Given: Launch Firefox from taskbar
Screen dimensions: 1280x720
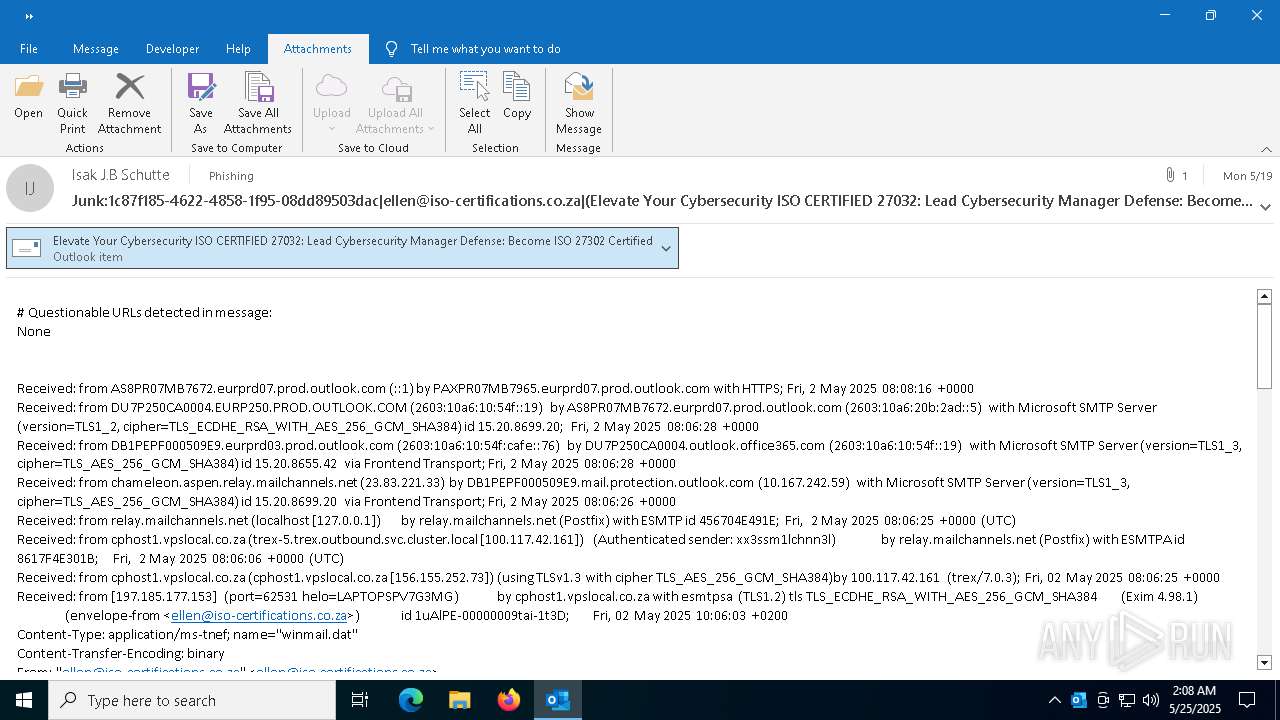Looking at the screenshot, I should tap(509, 700).
